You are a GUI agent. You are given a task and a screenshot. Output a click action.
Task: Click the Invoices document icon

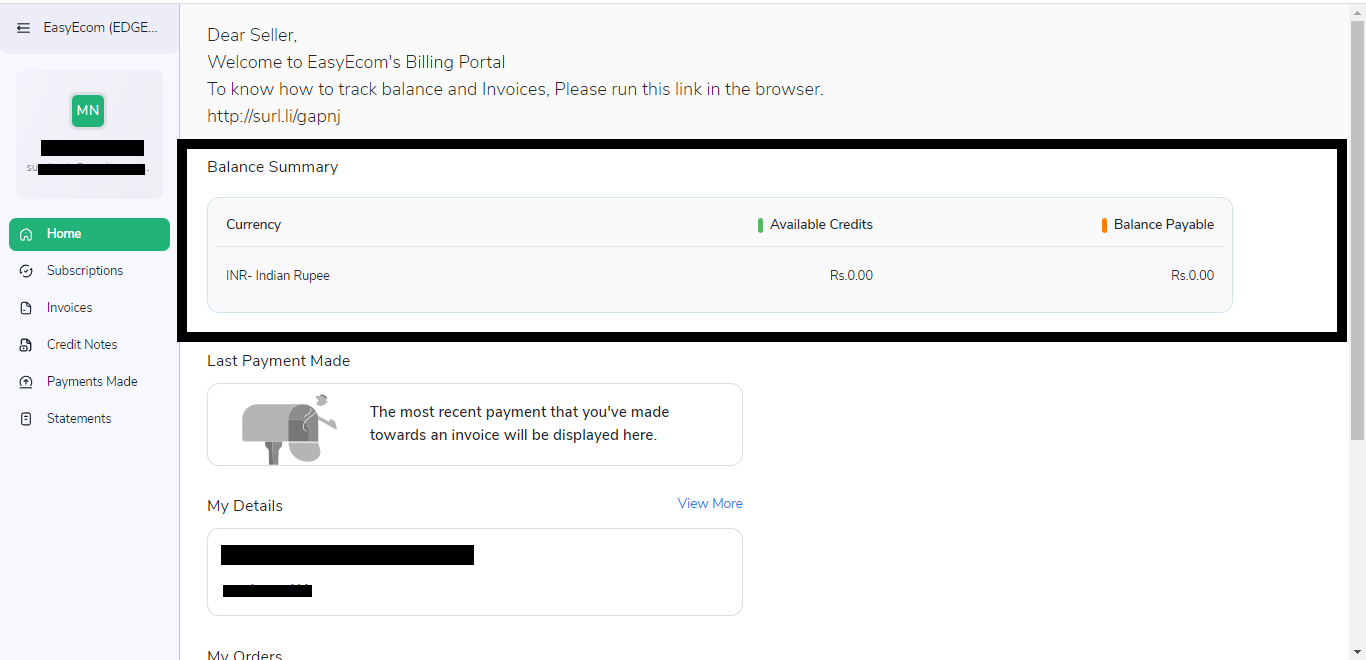[27, 308]
